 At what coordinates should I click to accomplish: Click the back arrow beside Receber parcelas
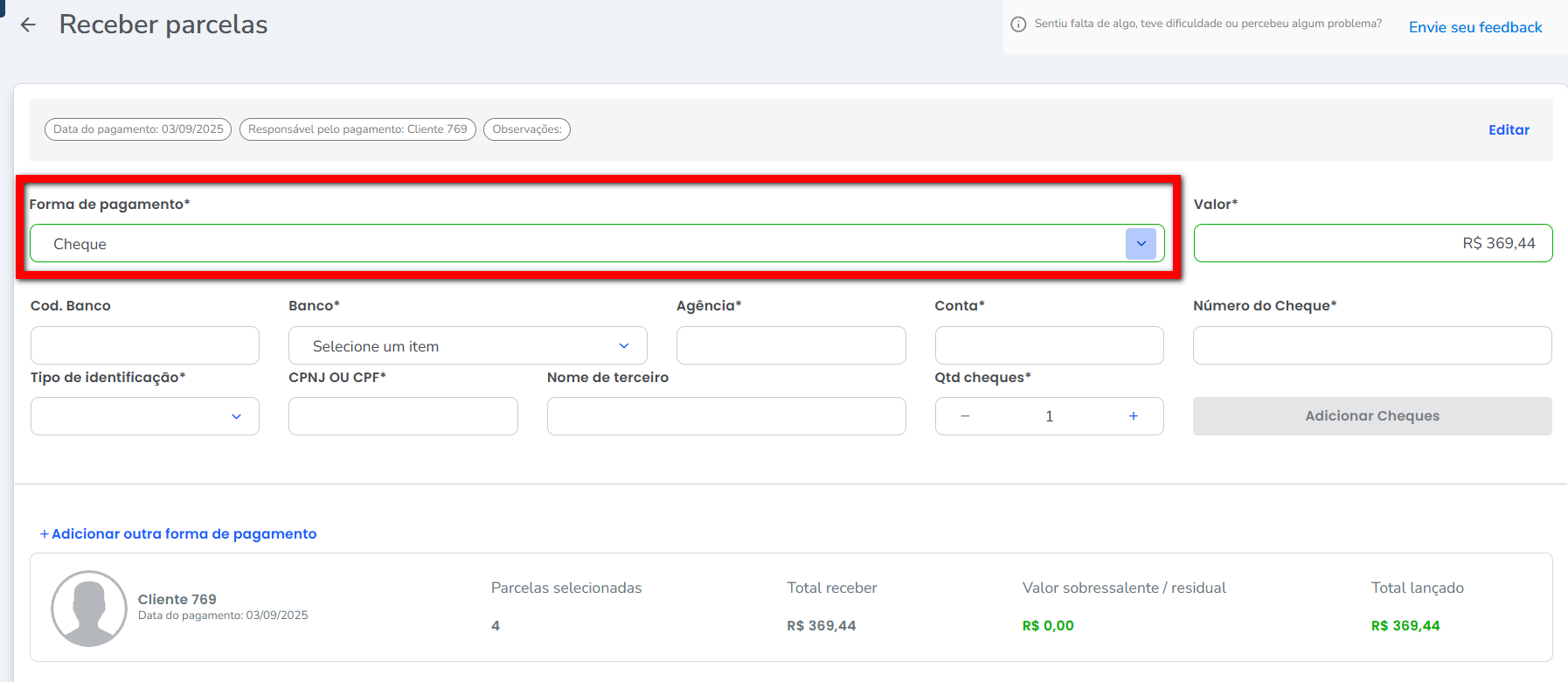[x=28, y=25]
